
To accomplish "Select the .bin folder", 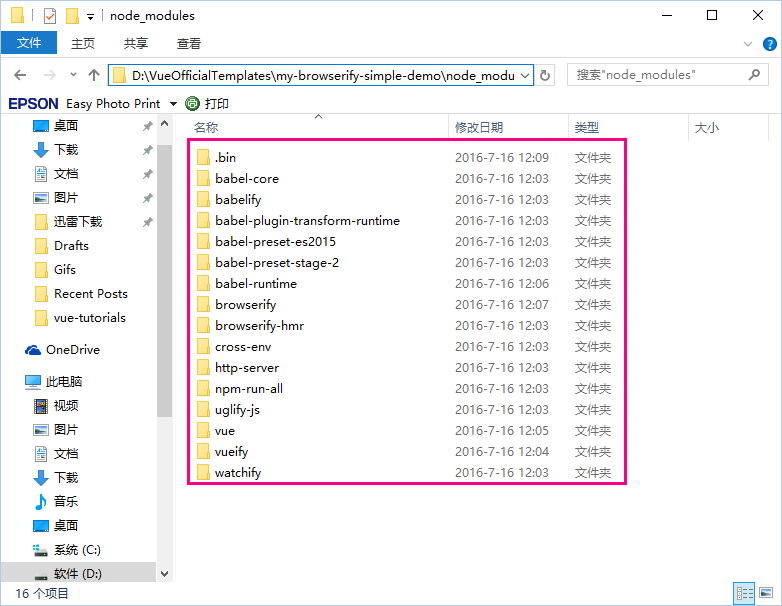I will [x=225, y=158].
